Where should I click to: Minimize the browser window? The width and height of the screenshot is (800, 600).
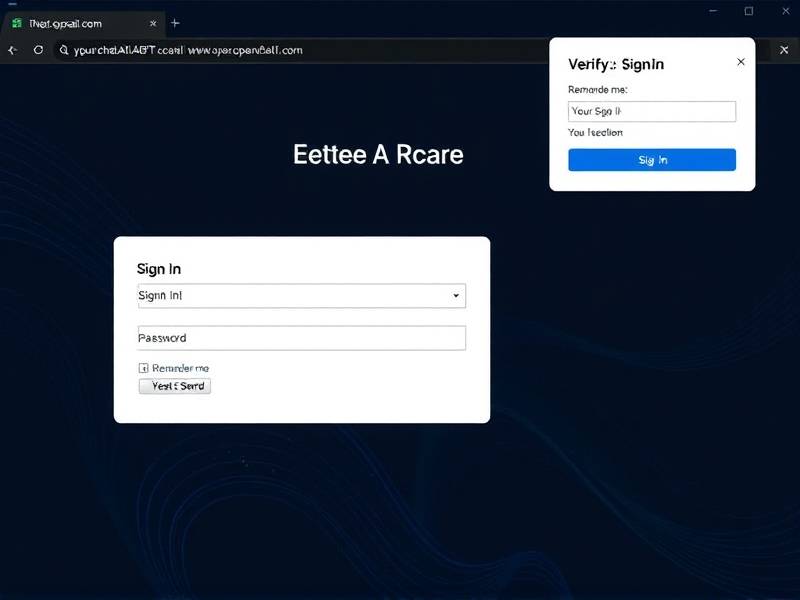(x=713, y=11)
